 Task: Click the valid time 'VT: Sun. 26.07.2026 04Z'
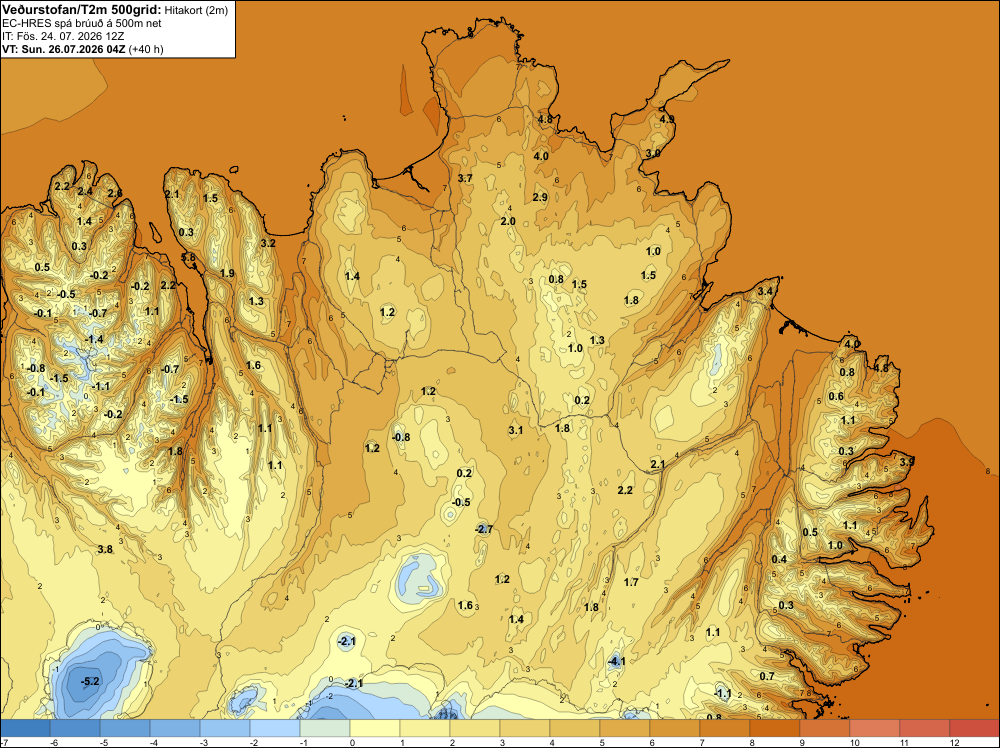[64, 49]
